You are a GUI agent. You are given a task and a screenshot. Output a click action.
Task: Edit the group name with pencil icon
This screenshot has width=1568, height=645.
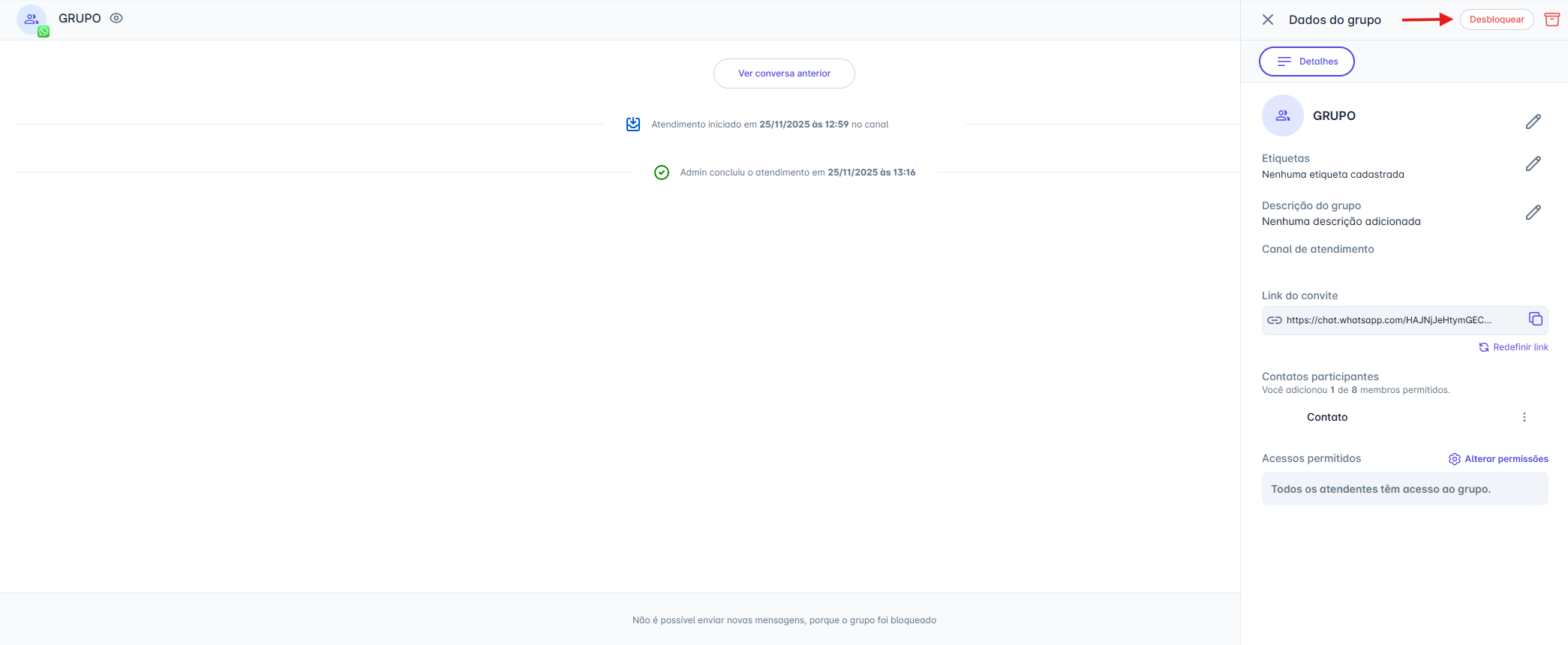pyautogui.click(x=1533, y=121)
